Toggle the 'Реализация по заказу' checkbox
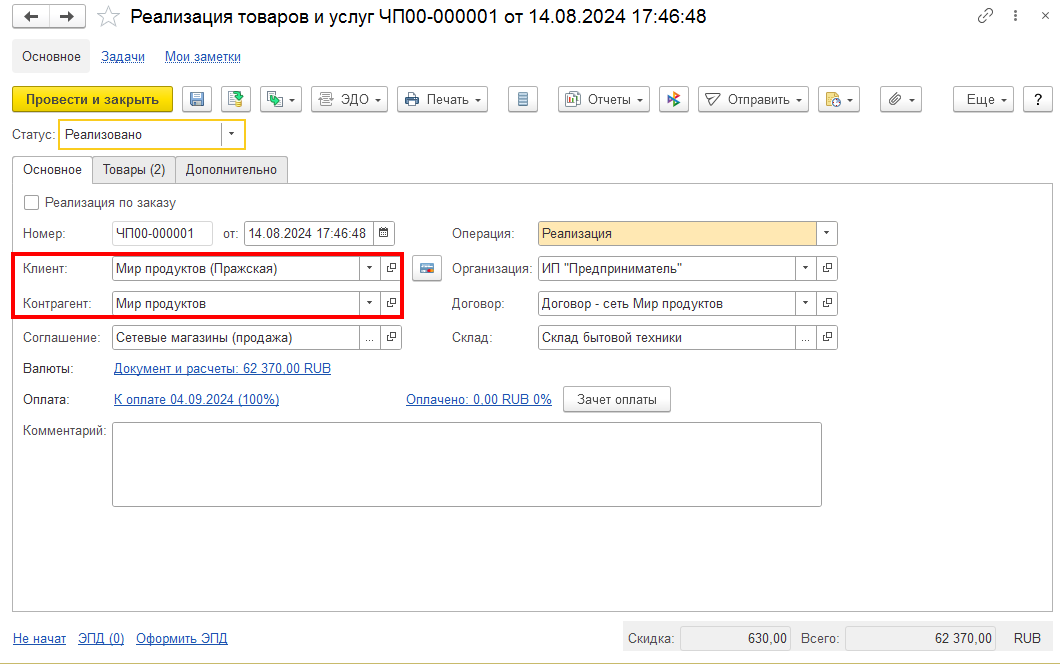 [x=32, y=202]
